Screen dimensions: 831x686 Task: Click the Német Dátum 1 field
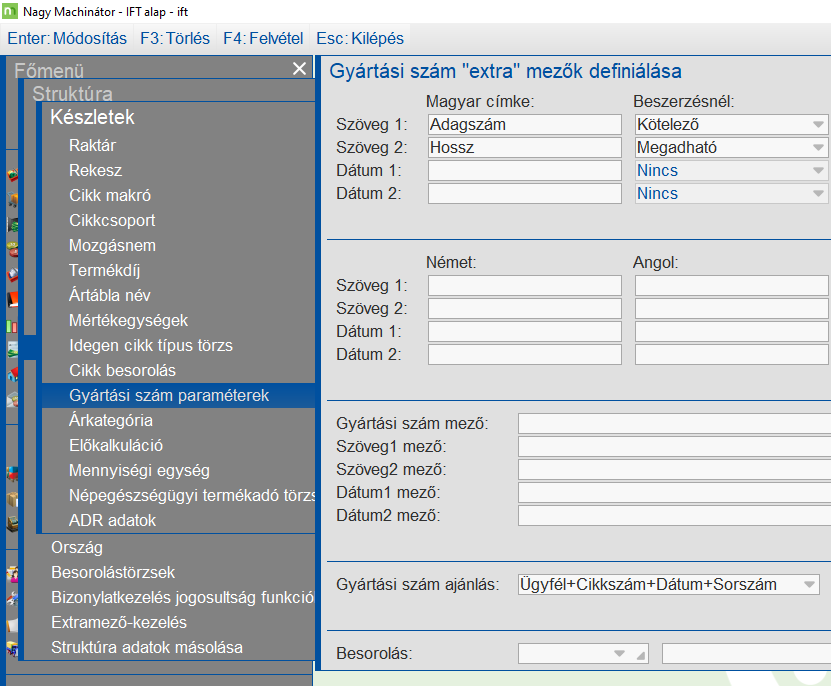tap(525, 331)
